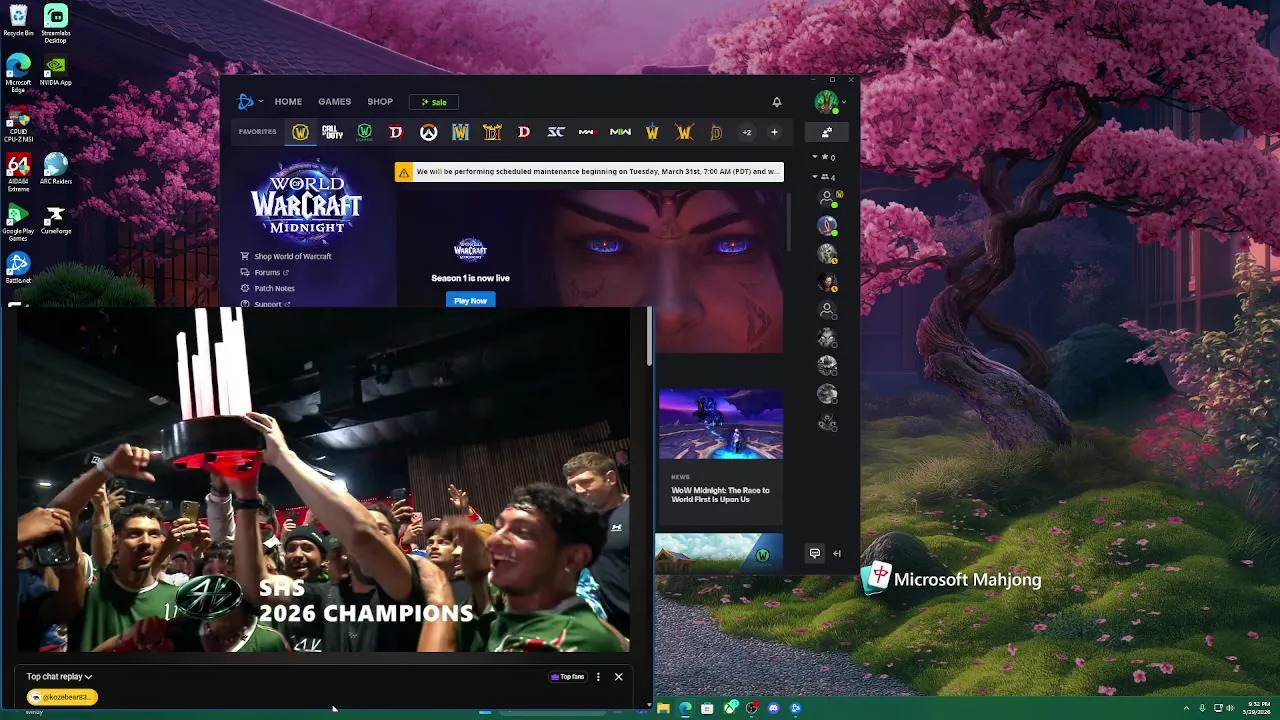This screenshot has width=1280, height=720.
Task: Open the add friend button
Action: tap(827, 132)
